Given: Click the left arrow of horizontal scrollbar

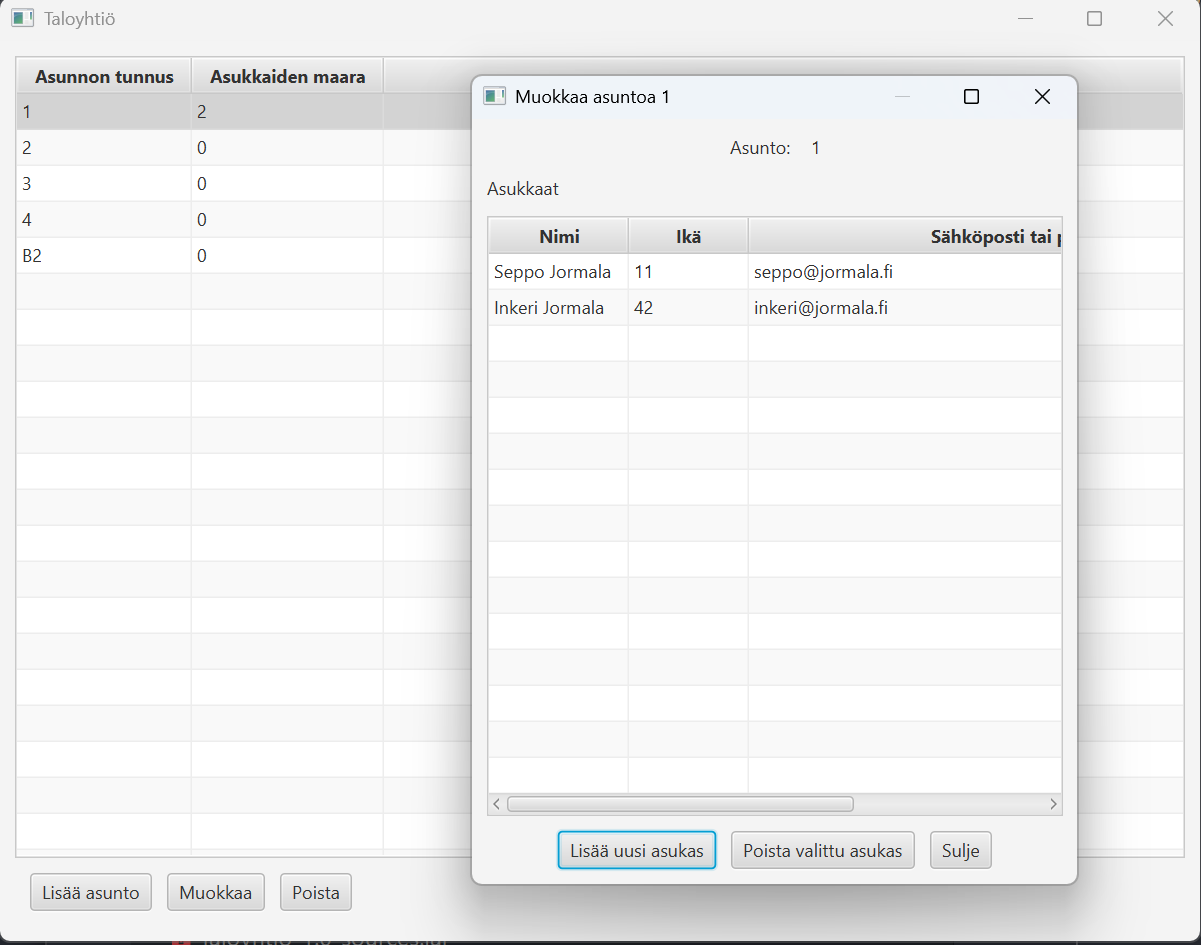Looking at the screenshot, I should 497,804.
